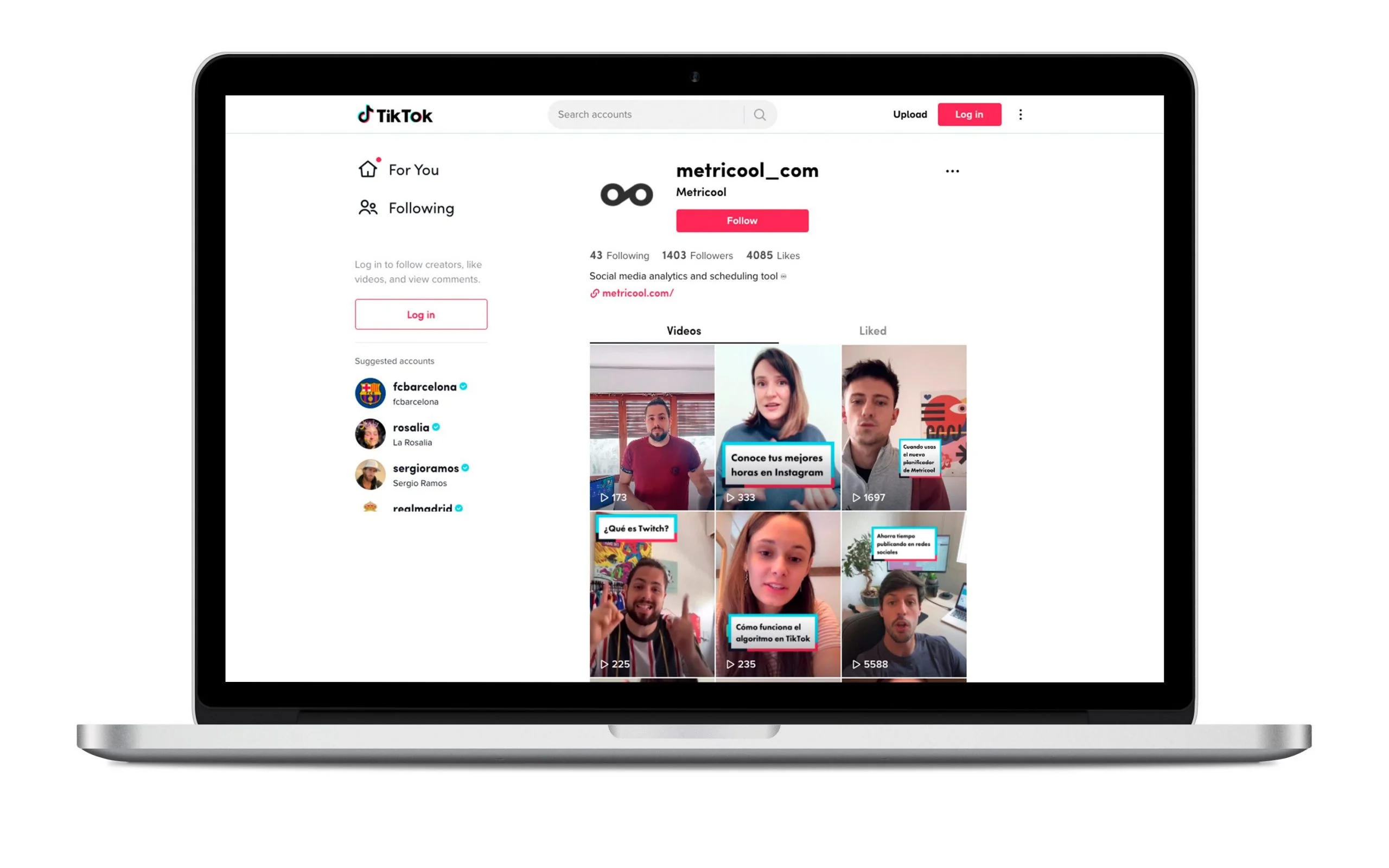Click the search magnifying glass icon
This screenshot has height=868, width=1389.
tap(761, 114)
